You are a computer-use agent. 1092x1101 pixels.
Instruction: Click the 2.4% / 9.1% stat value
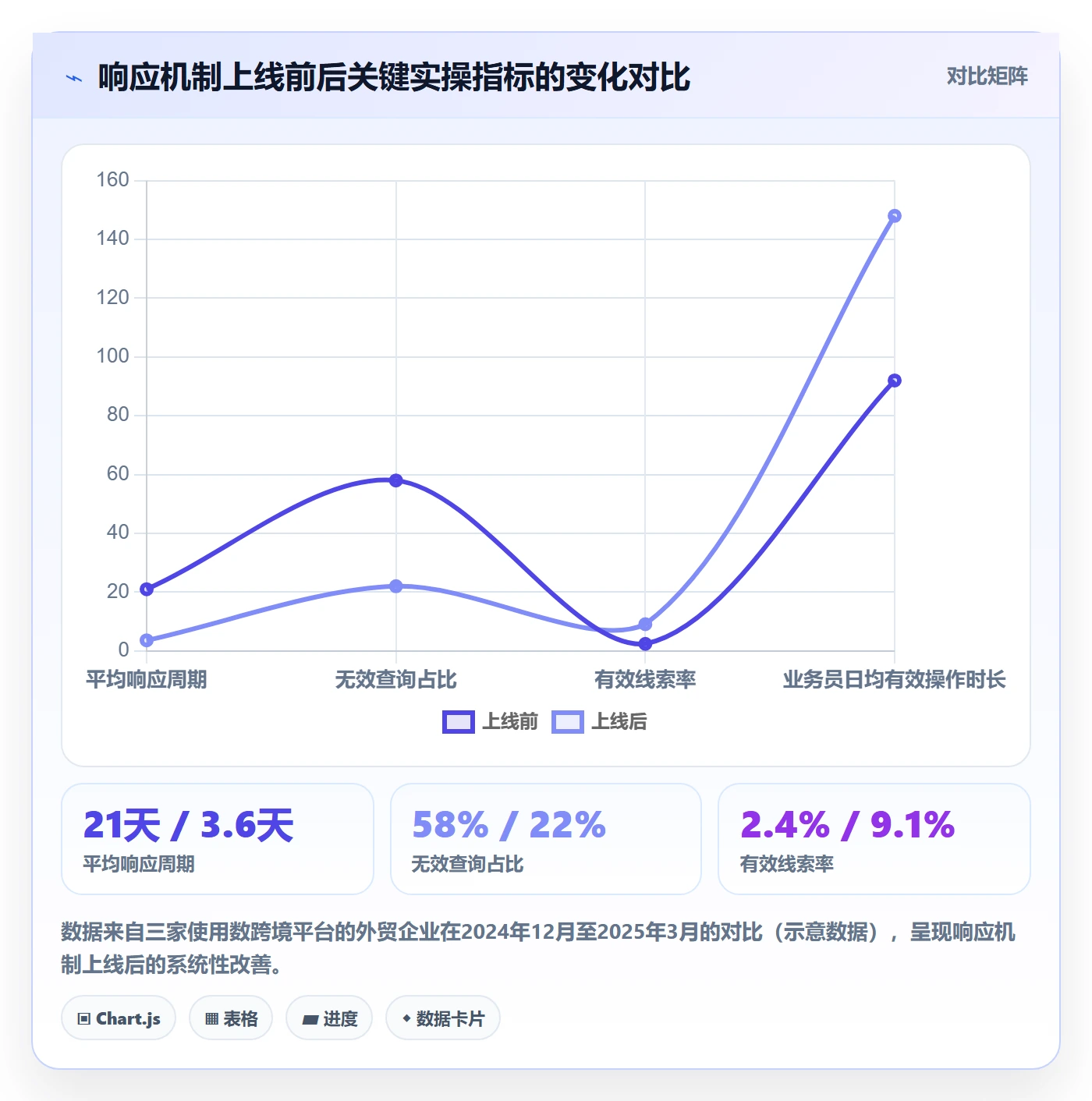point(847,825)
